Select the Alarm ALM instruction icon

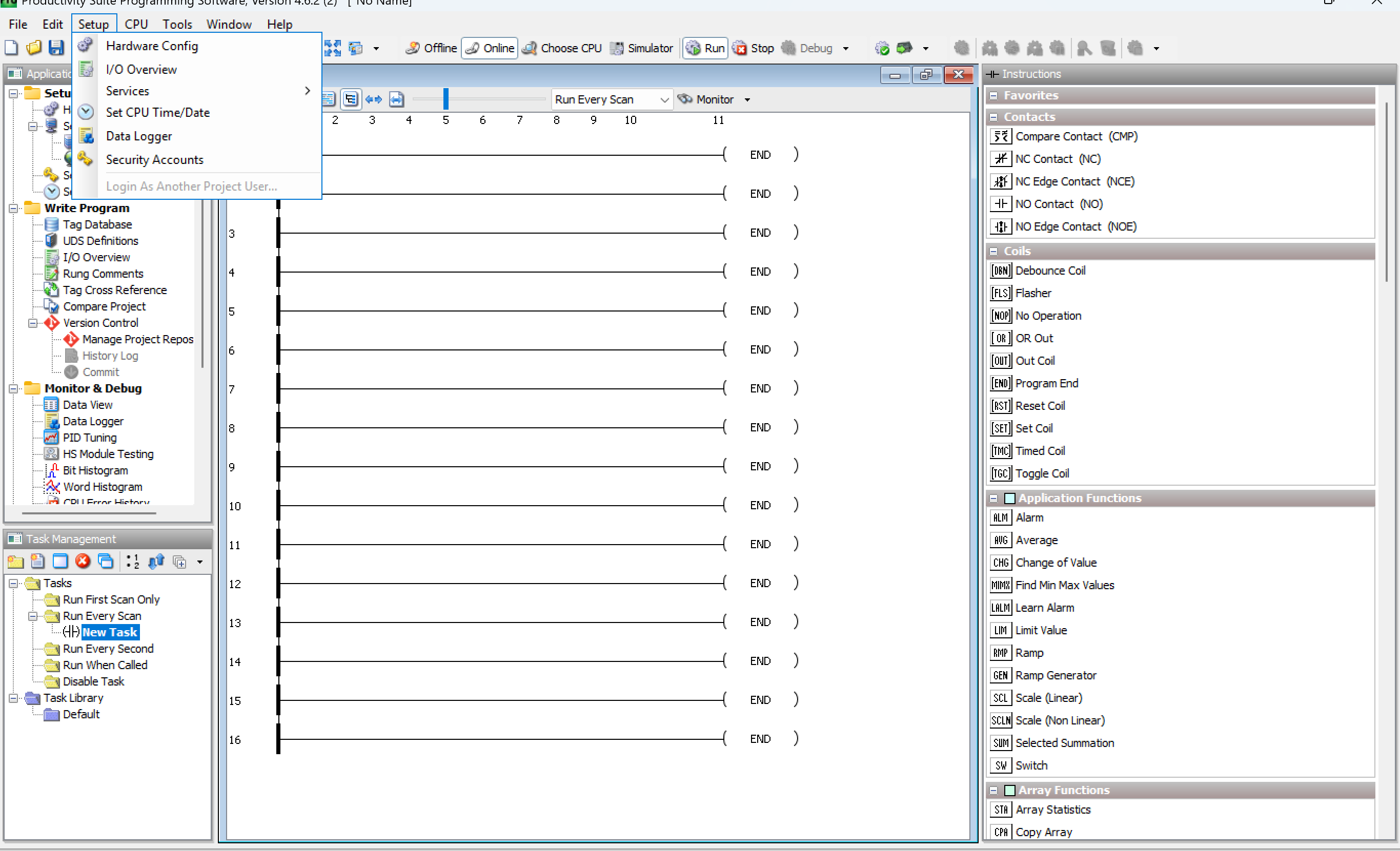coord(1001,518)
